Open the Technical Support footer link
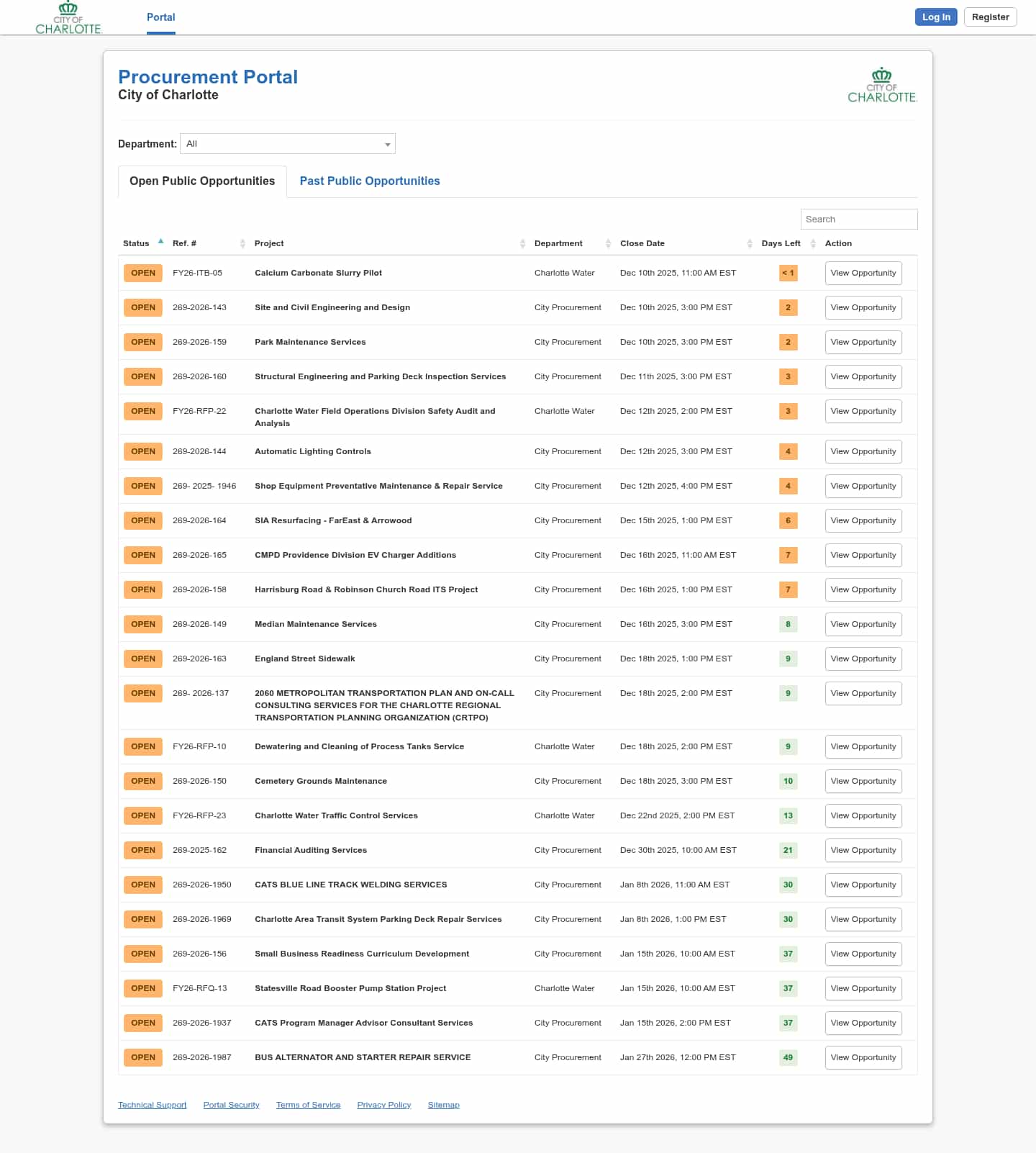Screen dimensions: 1036x1153 (153, 1105)
